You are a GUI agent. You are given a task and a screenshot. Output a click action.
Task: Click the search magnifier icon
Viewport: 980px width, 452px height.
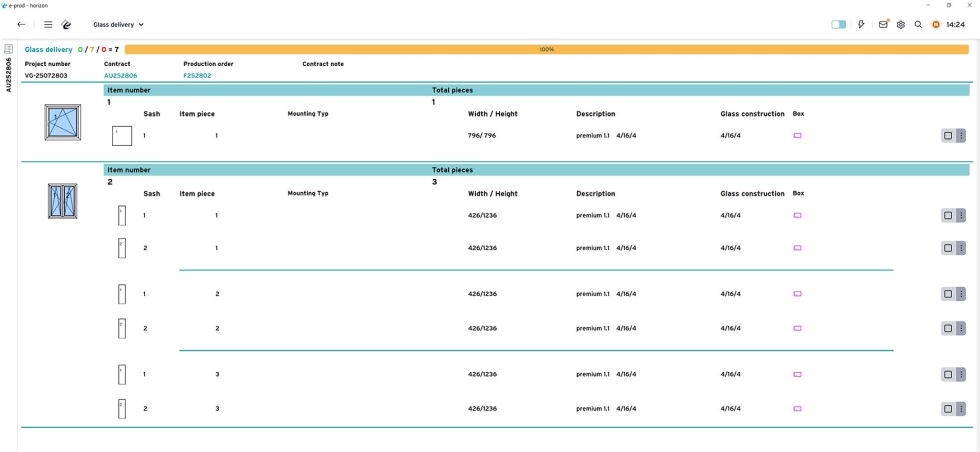pyautogui.click(x=919, y=25)
